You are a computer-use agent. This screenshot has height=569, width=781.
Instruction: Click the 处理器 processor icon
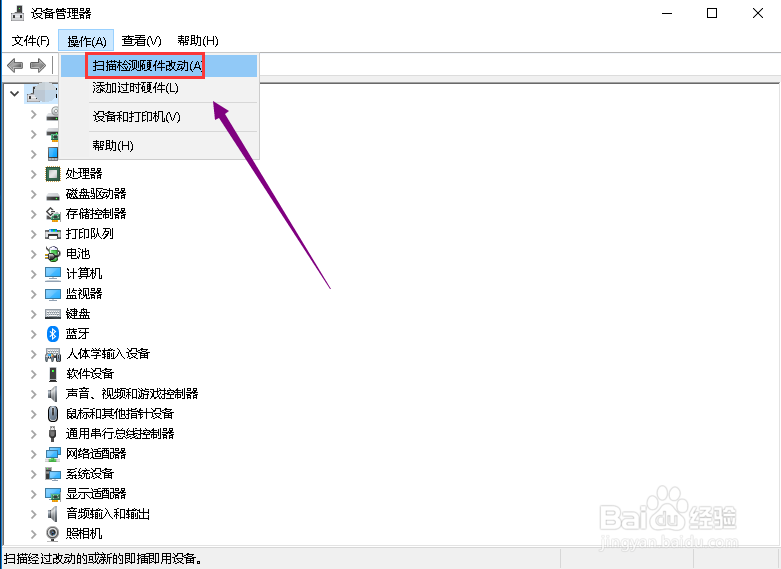coord(53,174)
